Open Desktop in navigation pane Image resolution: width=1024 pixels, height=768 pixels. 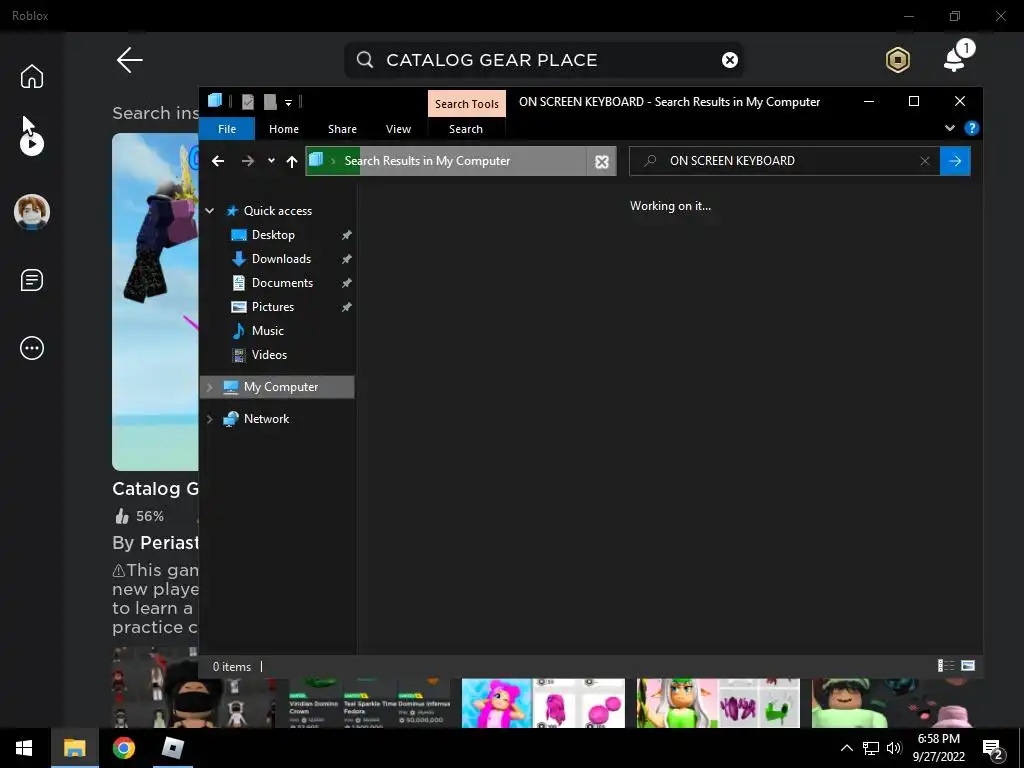[273, 234]
